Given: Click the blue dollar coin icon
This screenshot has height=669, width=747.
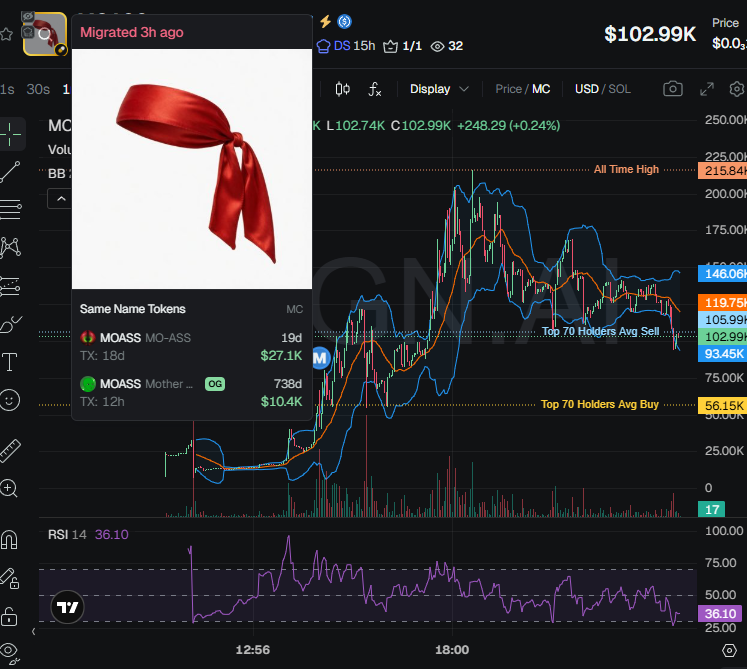Looking at the screenshot, I should 344,21.
